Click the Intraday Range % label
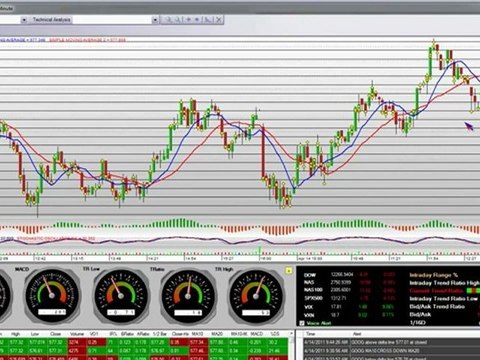Image resolution: width=480 pixels, height=360 pixels. pos(434,275)
